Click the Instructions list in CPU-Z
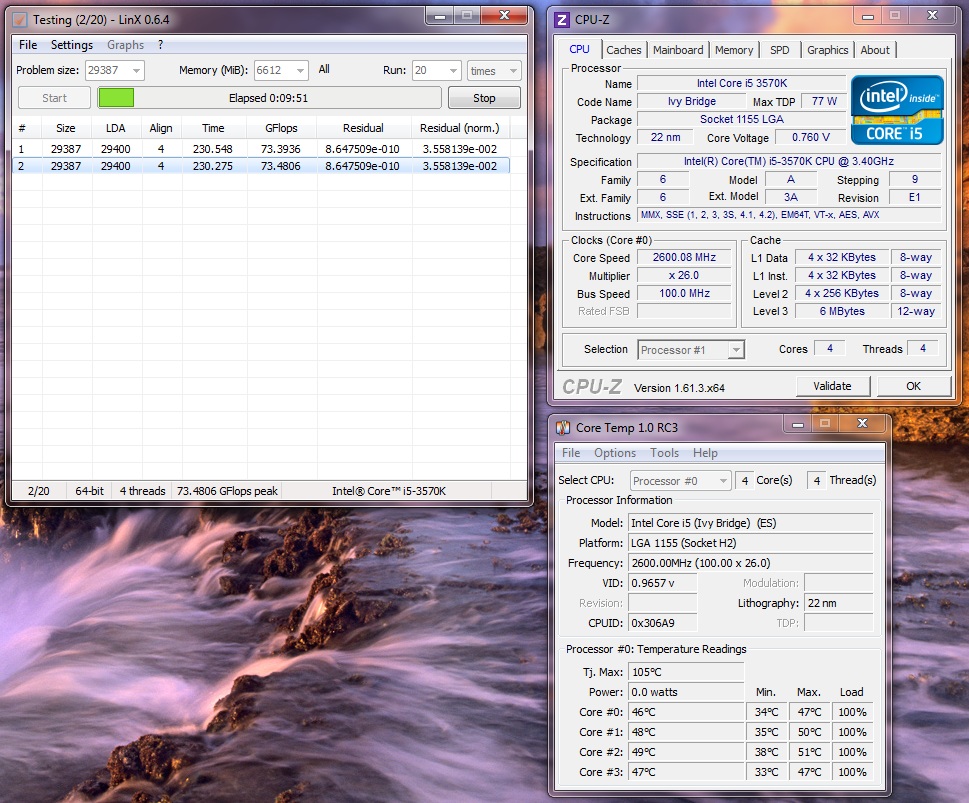 pyautogui.click(x=789, y=215)
